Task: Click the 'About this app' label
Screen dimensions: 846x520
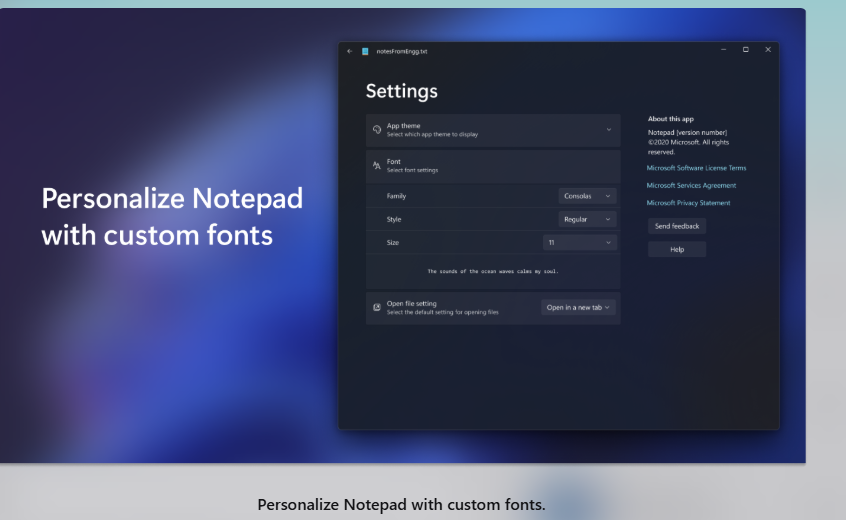Action: click(671, 119)
